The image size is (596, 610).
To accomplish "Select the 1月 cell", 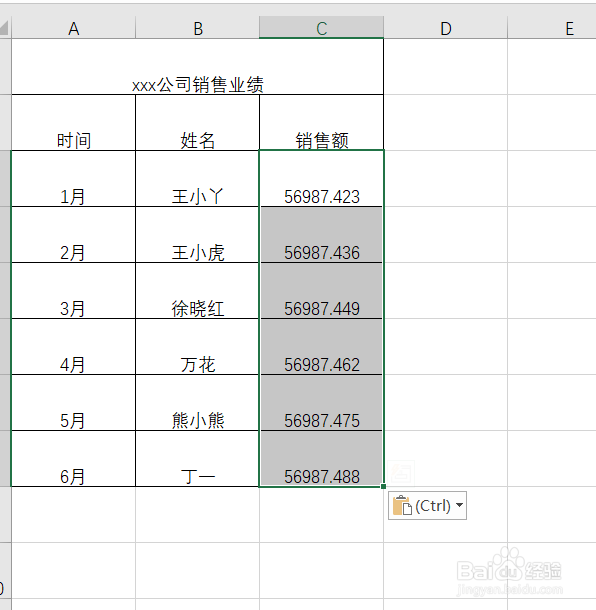I will click(74, 179).
